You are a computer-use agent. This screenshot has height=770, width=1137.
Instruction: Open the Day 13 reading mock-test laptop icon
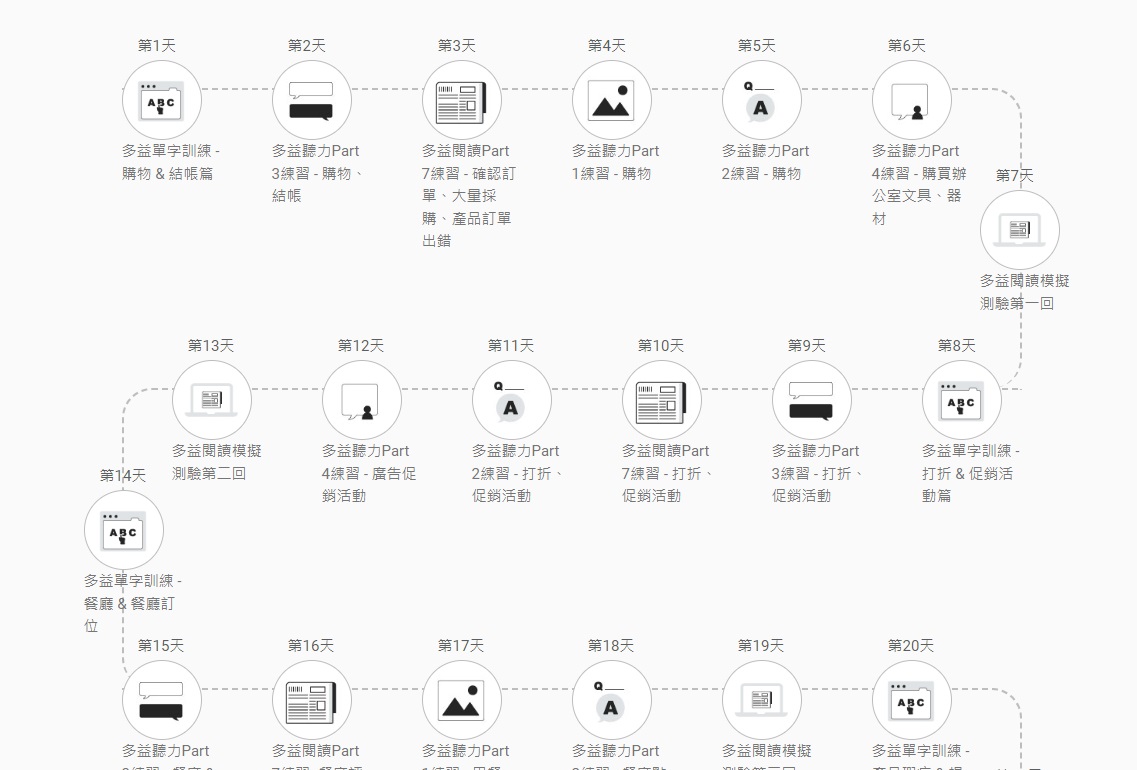212,399
